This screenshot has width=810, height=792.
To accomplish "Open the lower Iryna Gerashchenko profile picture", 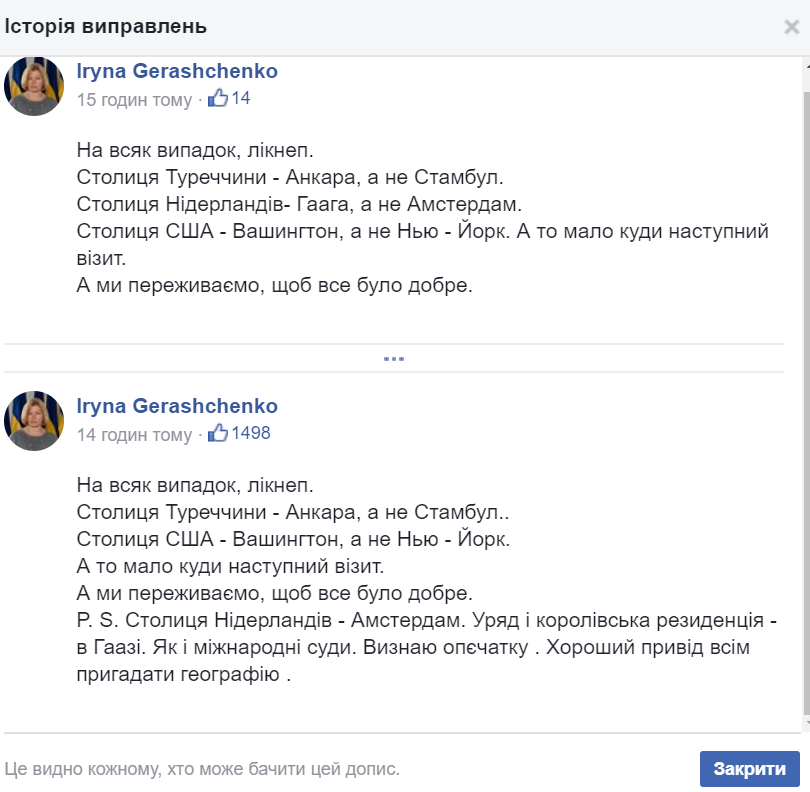I will point(36,423).
